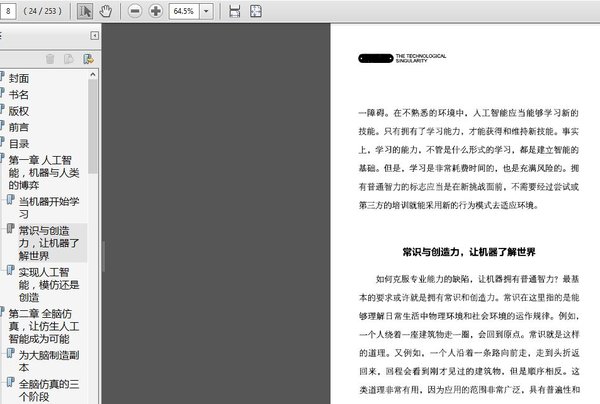This screenshot has width=600, height=404.
Task: Click the bookmarks panel scrollbar thumb
Action: click(x=93, y=127)
